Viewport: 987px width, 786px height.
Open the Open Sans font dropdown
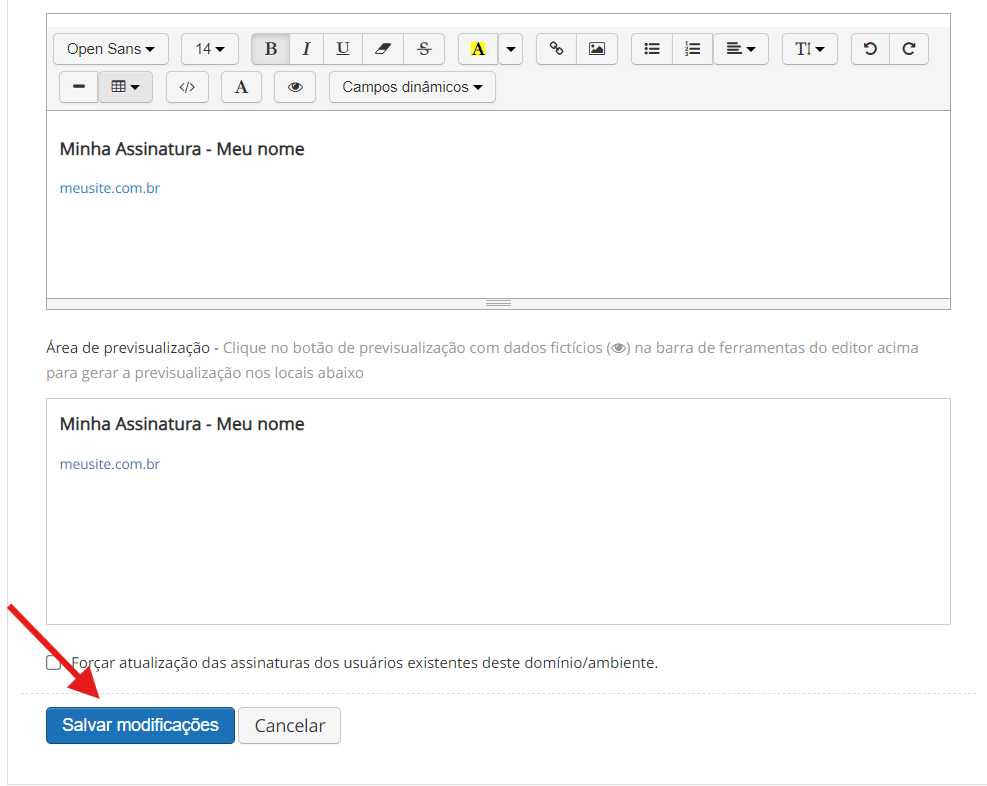110,49
